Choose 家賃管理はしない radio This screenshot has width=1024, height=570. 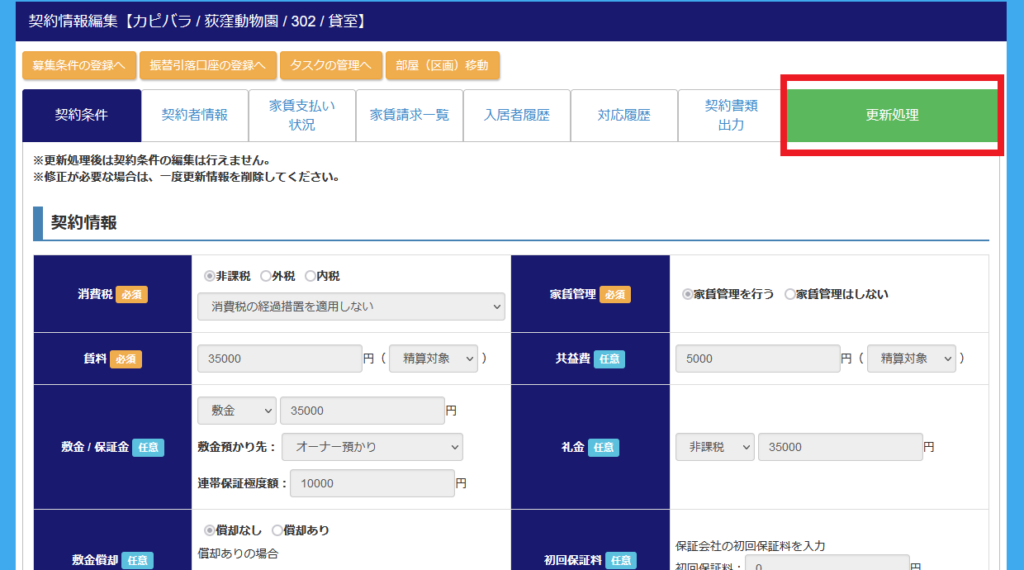pyautogui.click(x=790, y=294)
